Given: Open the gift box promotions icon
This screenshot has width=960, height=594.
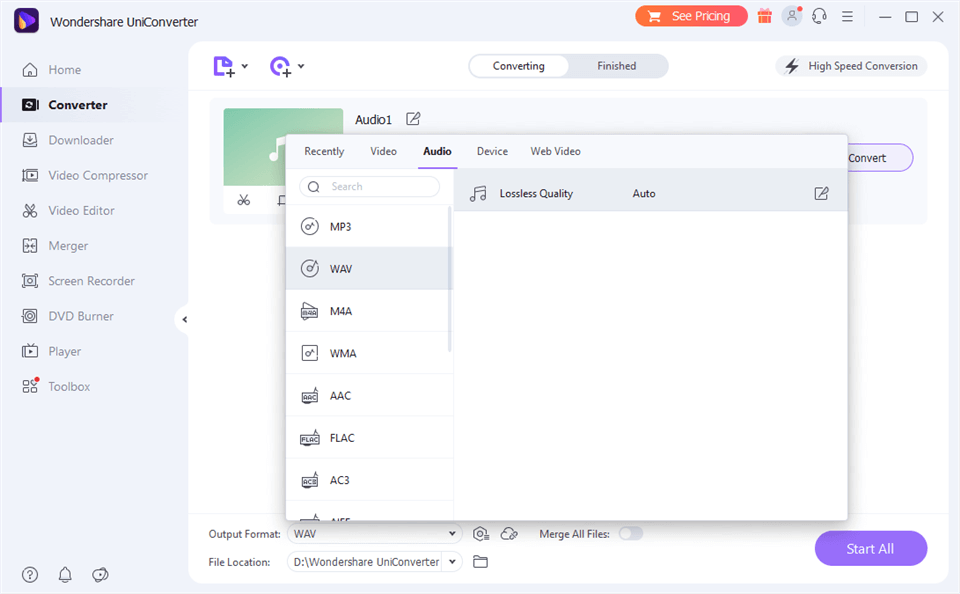Looking at the screenshot, I should (x=765, y=17).
